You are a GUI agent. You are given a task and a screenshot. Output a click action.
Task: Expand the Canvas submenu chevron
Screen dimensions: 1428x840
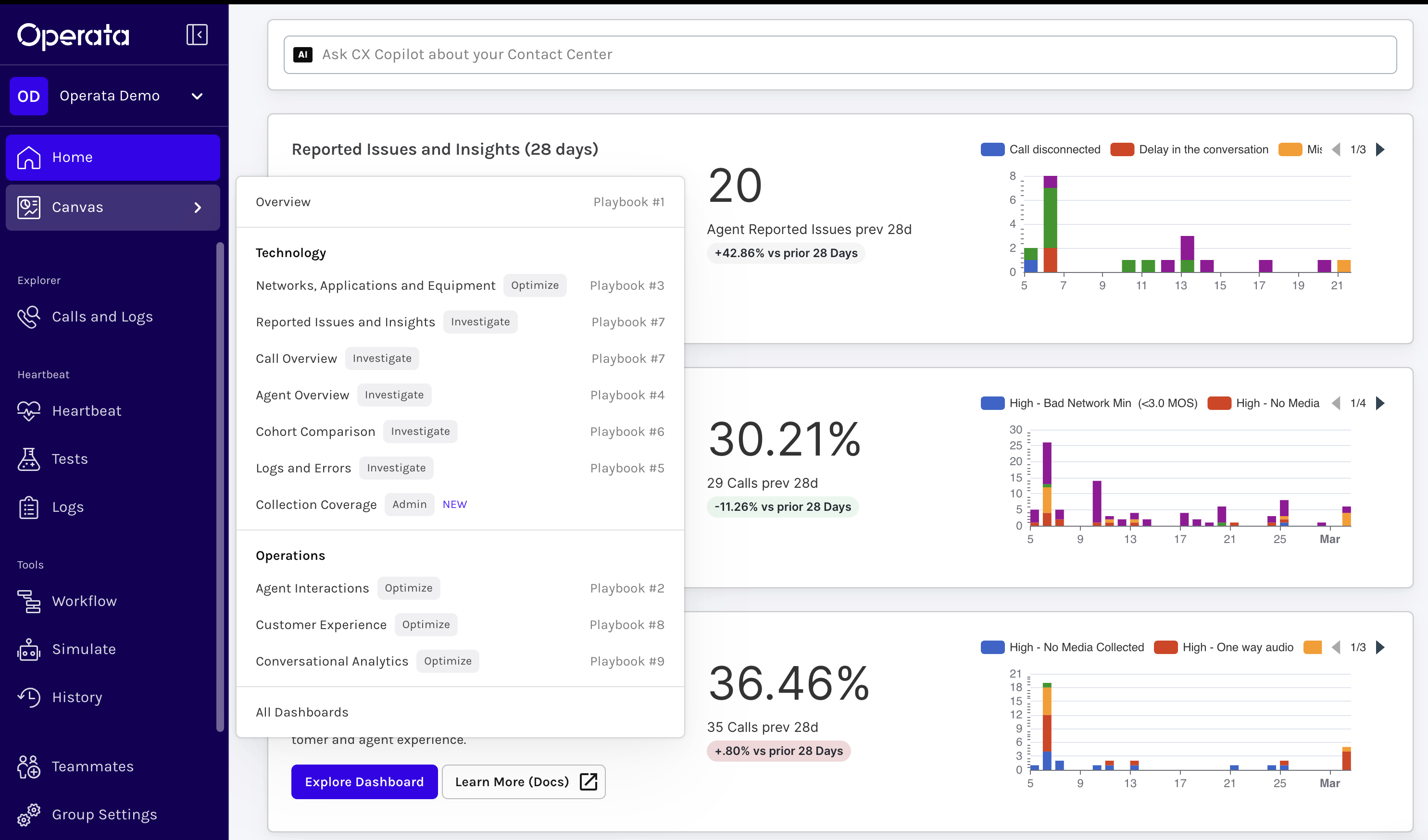pos(198,207)
